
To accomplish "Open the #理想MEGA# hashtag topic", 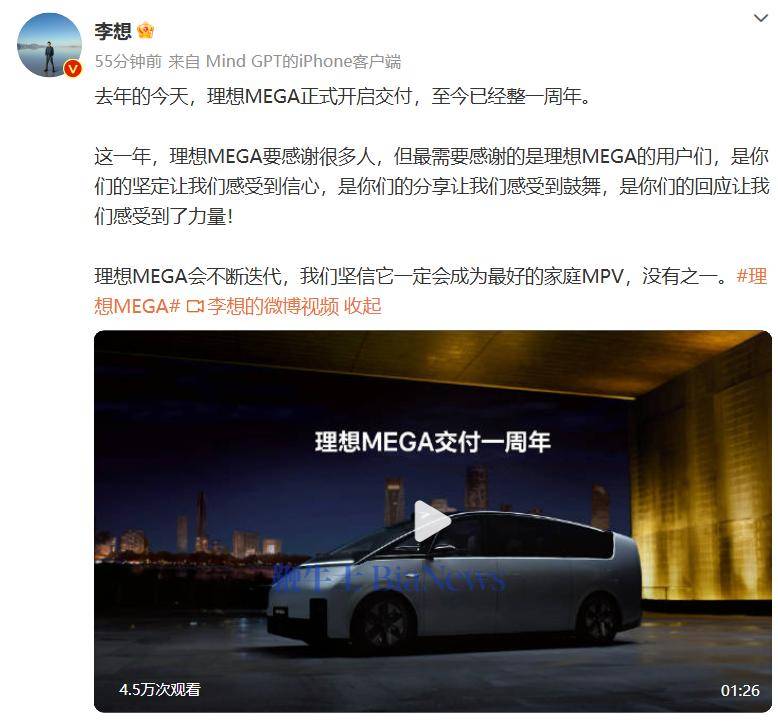I will tap(431, 291).
